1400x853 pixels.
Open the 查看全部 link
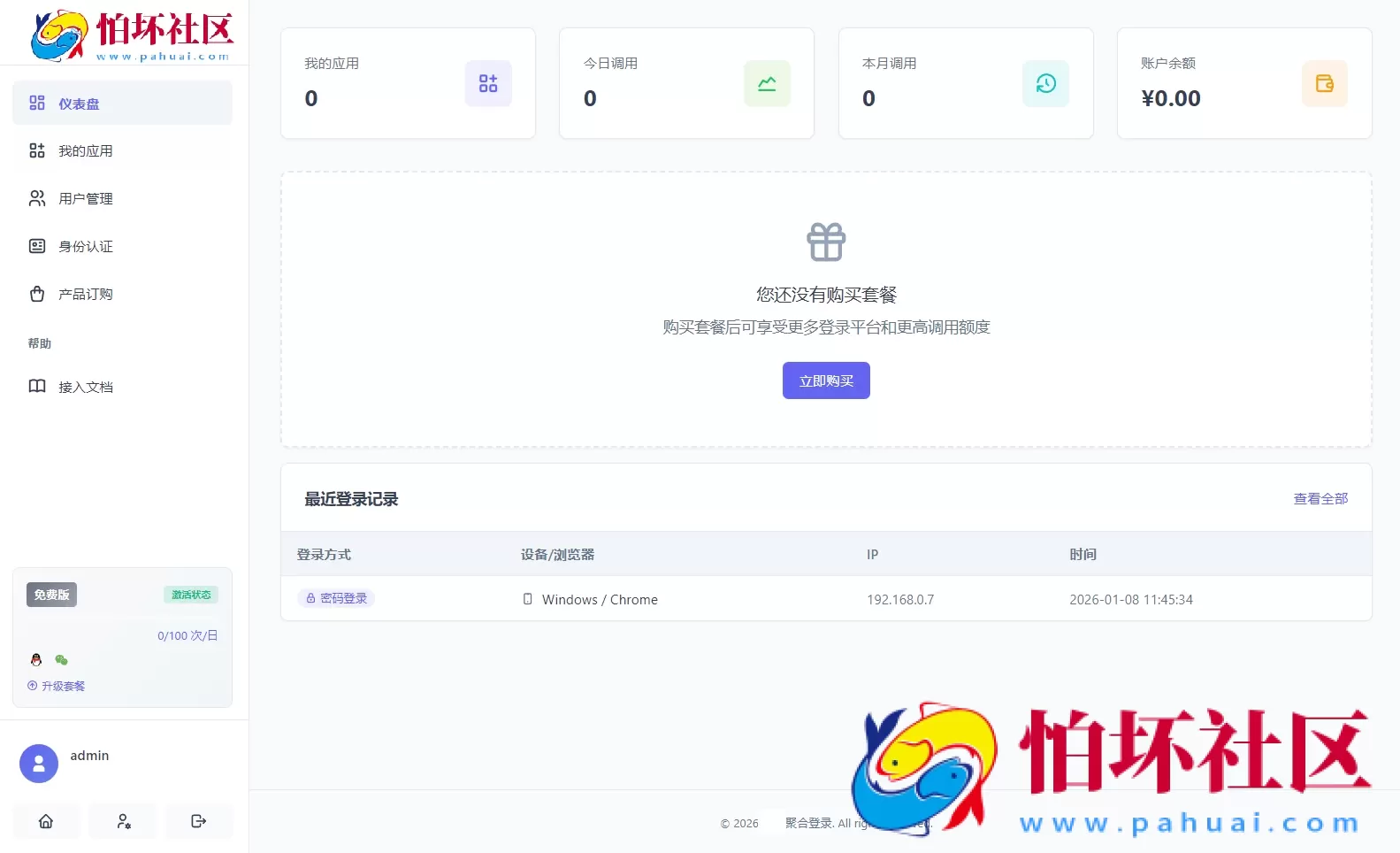1320,499
